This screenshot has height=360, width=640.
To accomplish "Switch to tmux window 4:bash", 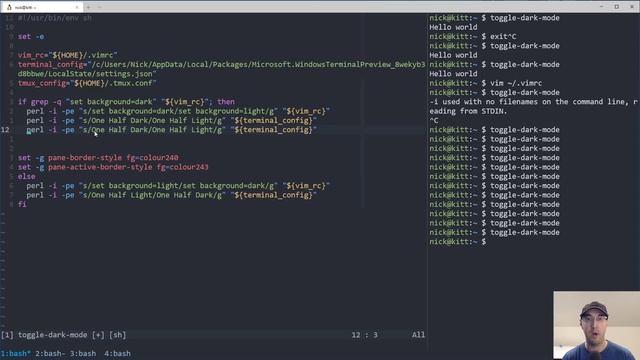I will pyautogui.click(x=118, y=353).
